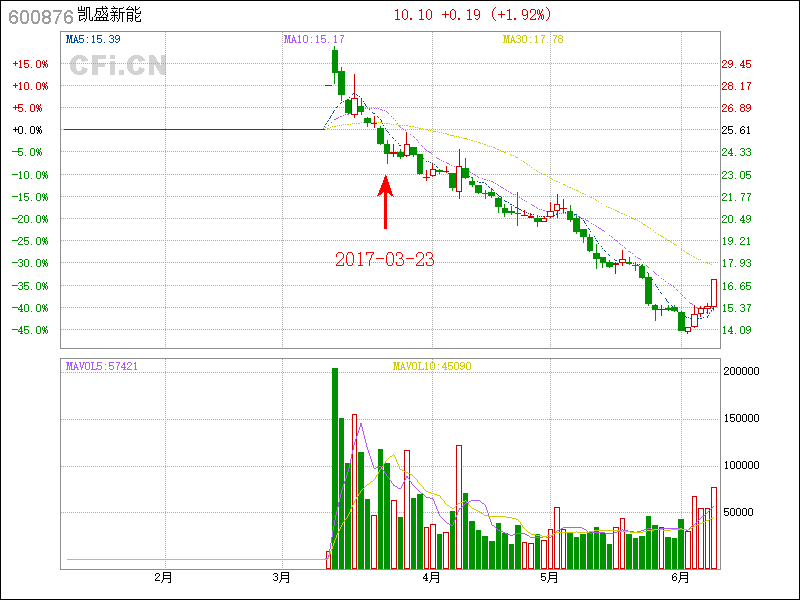Screen dimensions: 800x600
Task: Click the 29.45 price axis label
Action: [x=736, y=64]
